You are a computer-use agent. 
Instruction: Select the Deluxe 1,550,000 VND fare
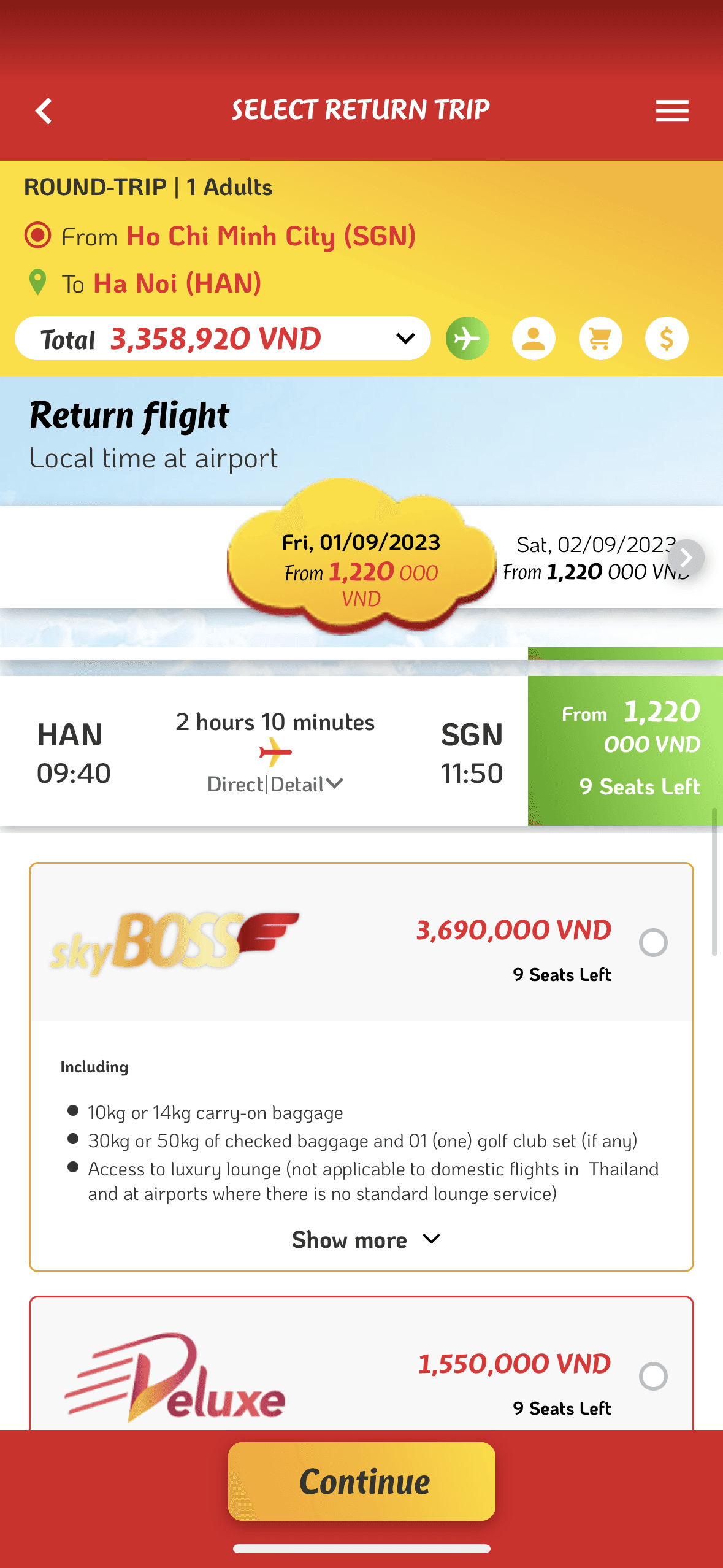tap(653, 1376)
